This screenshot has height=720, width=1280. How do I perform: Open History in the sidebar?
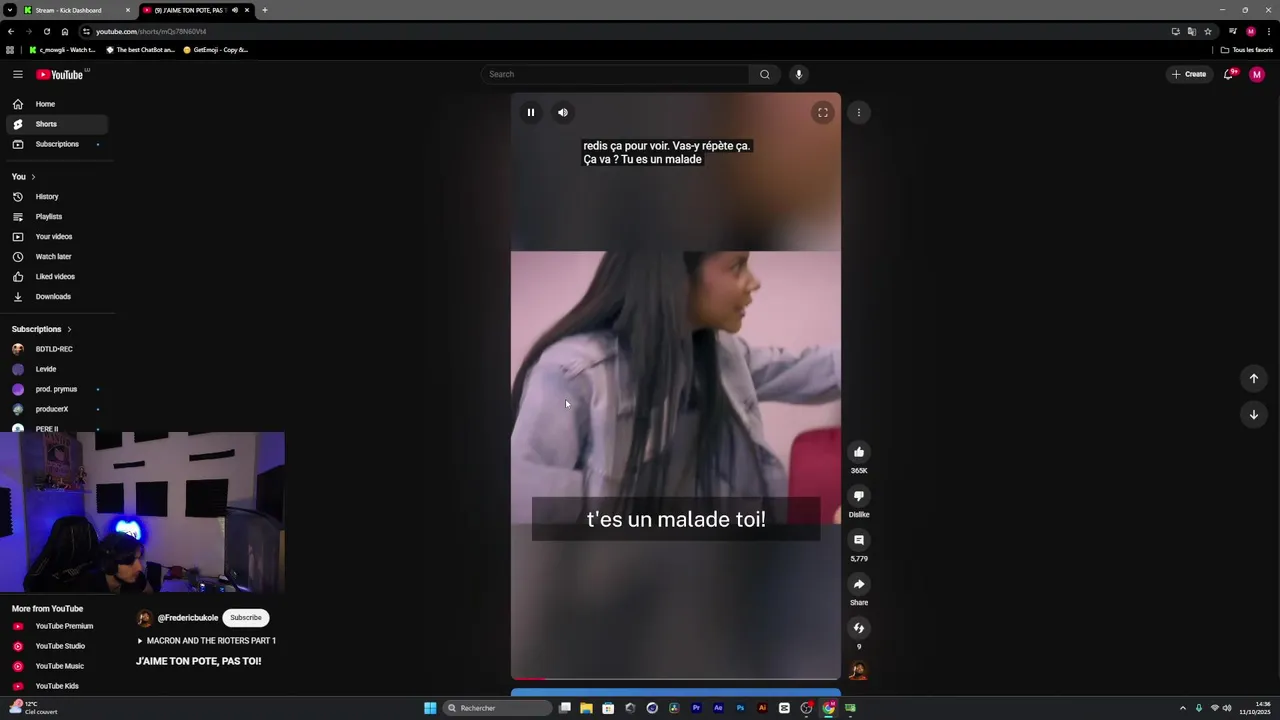pos(57,197)
